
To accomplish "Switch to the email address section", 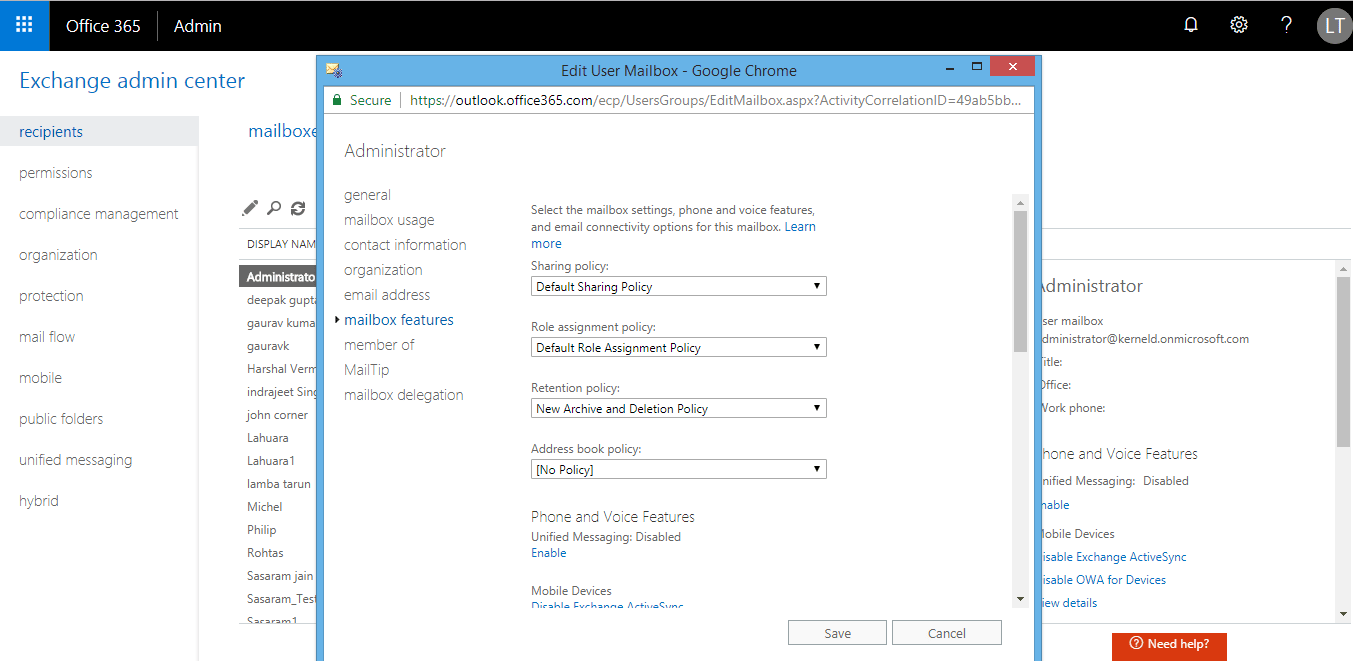I will pyautogui.click(x=386, y=295).
